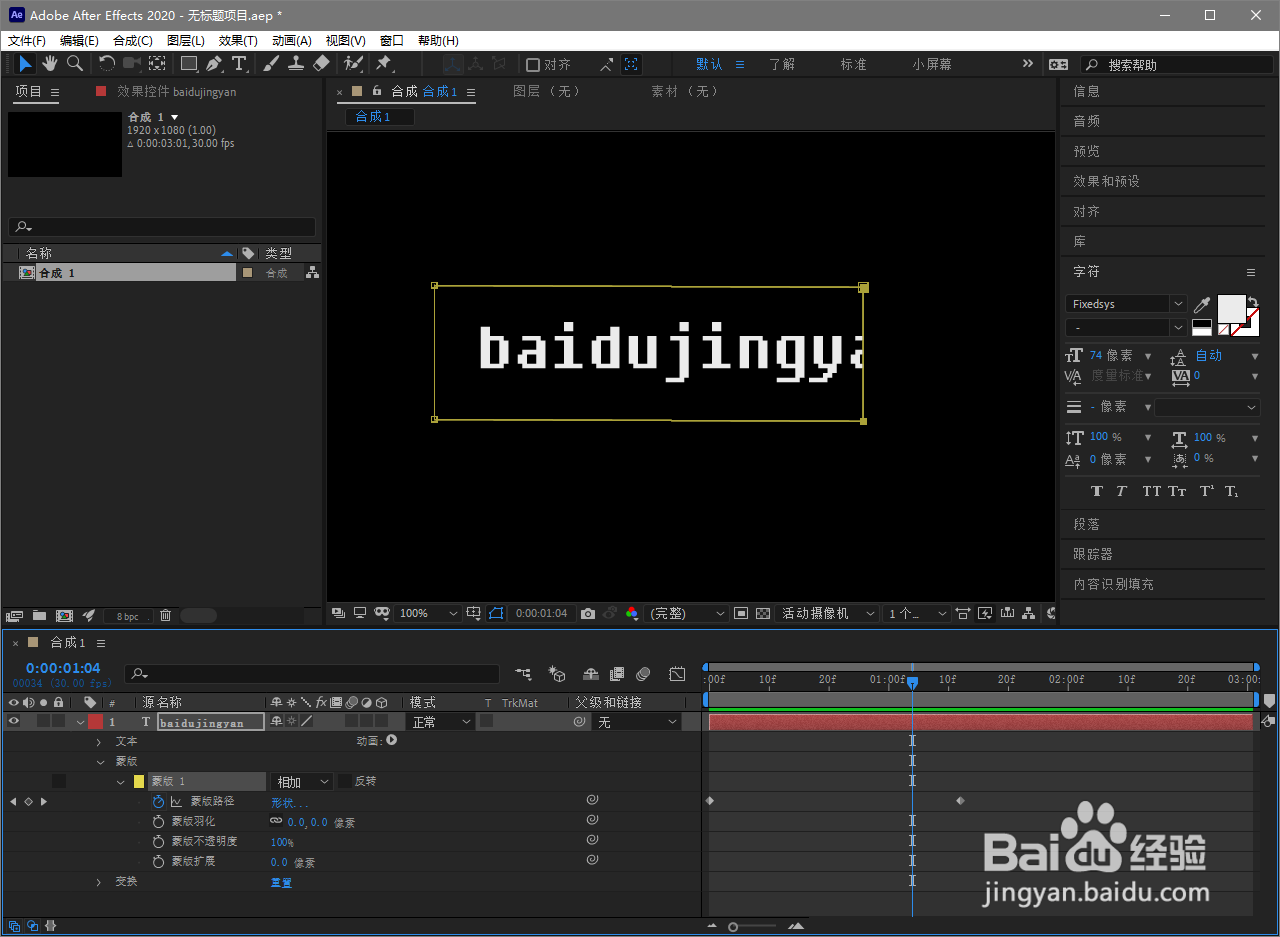Open the 活动摄像机 view dropdown
The image size is (1280, 937).
pyautogui.click(x=829, y=613)
